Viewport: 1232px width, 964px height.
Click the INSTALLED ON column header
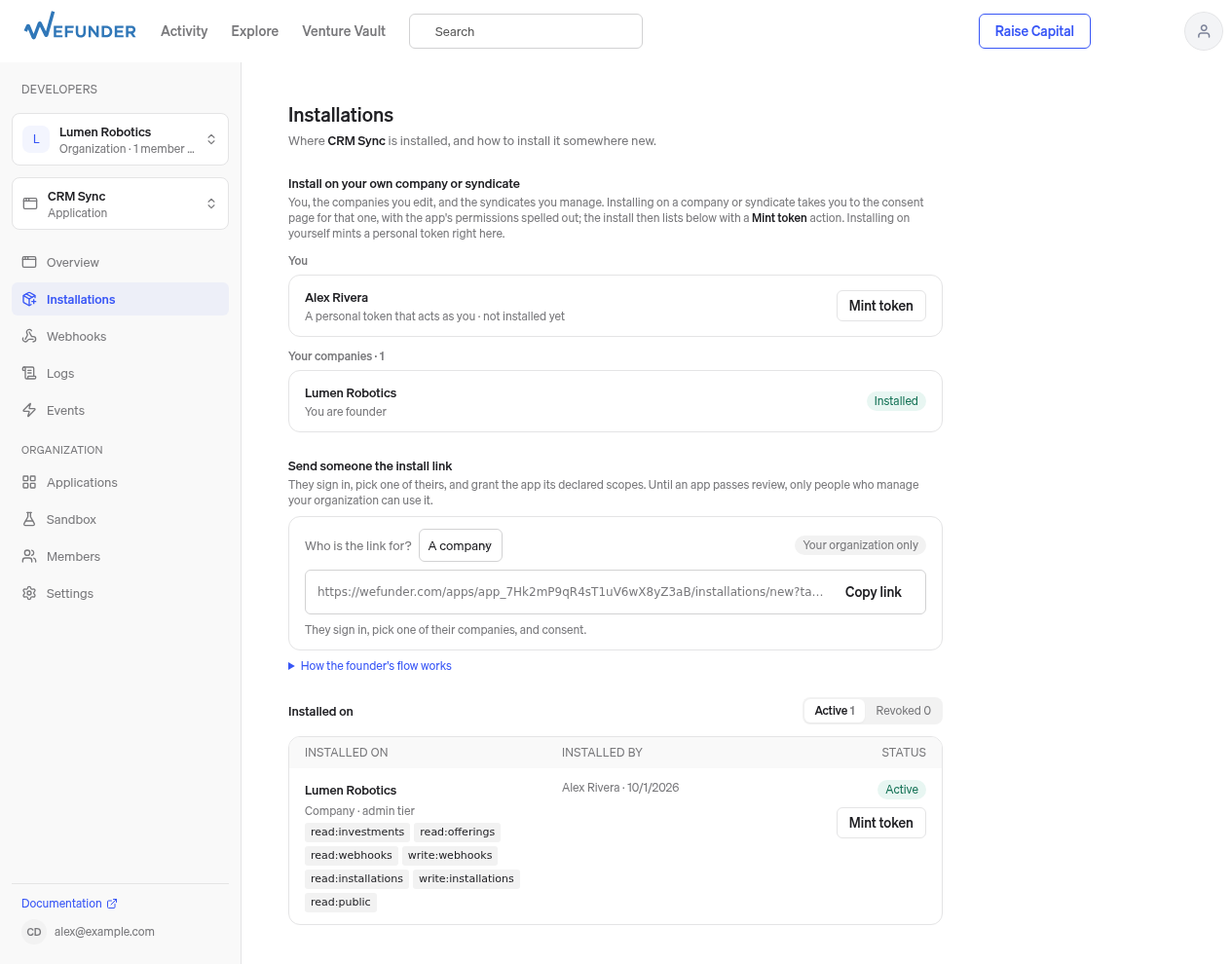tap(346, 753)
